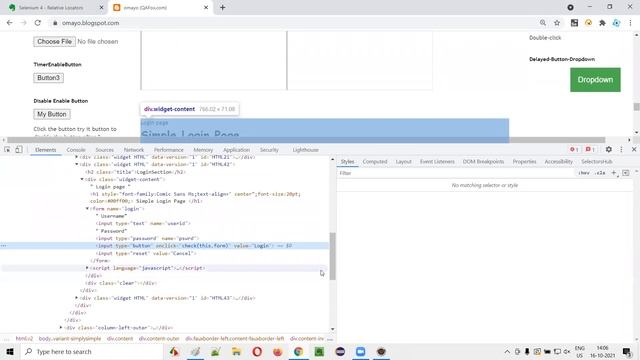Collapse the div class widget-content node
The image size is (640, 360).
point(82,179)
